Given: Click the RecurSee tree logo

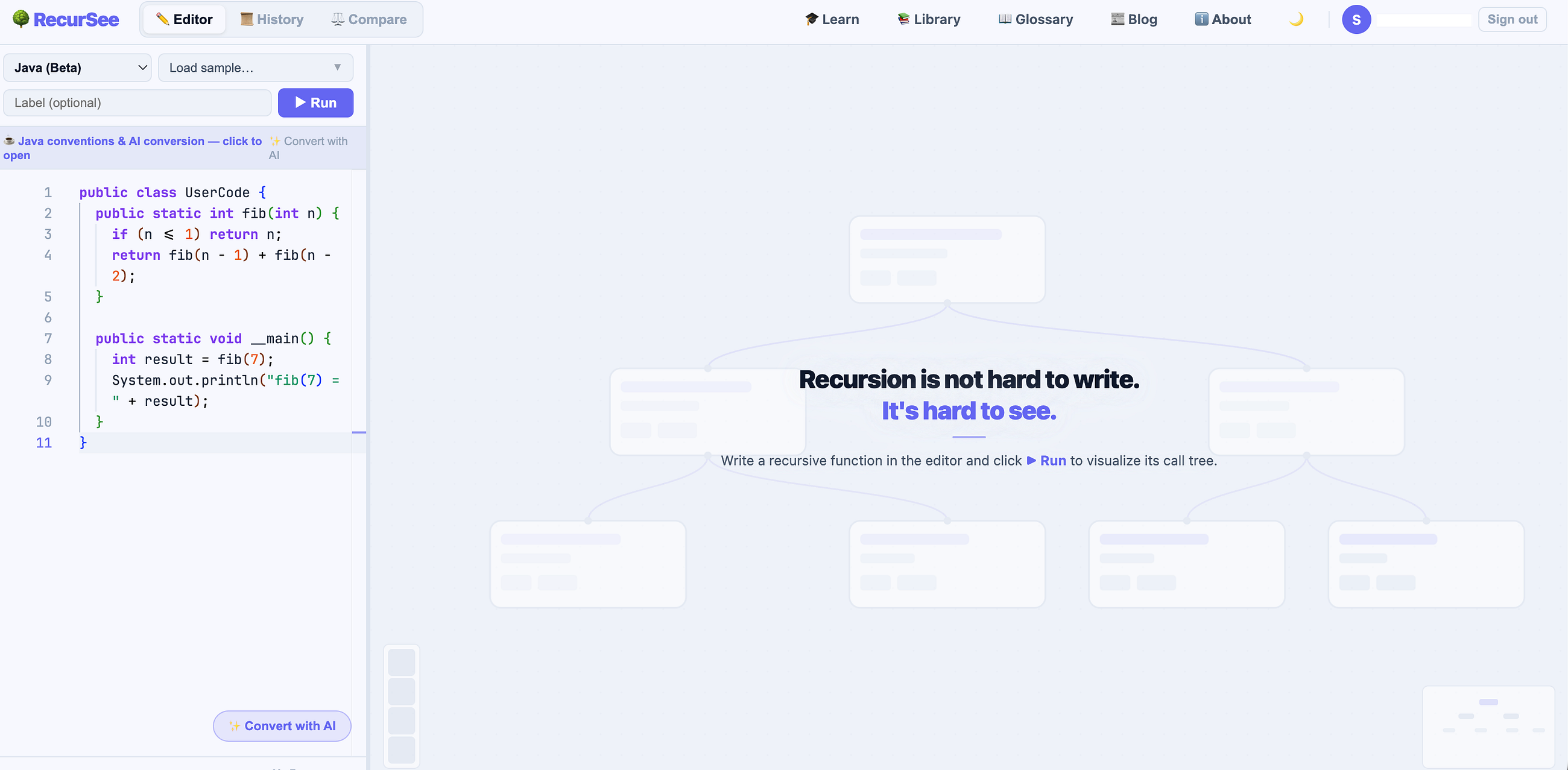Looking at the screenshot, I should (x=21, y=19).
